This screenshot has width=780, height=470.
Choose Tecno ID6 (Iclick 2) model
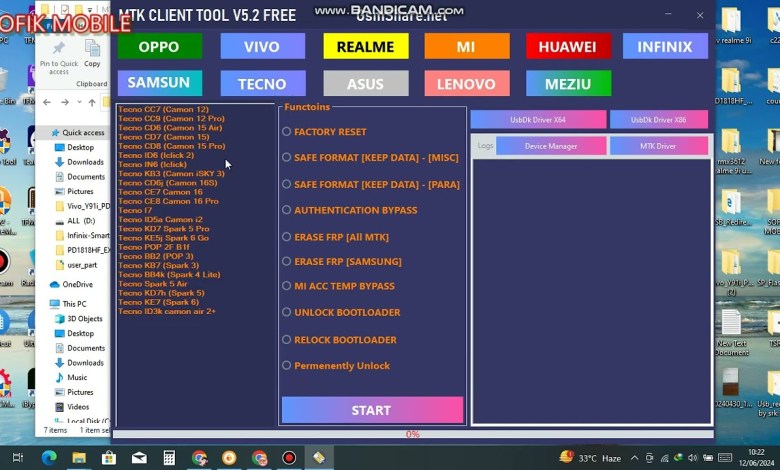tap(156, 155)
